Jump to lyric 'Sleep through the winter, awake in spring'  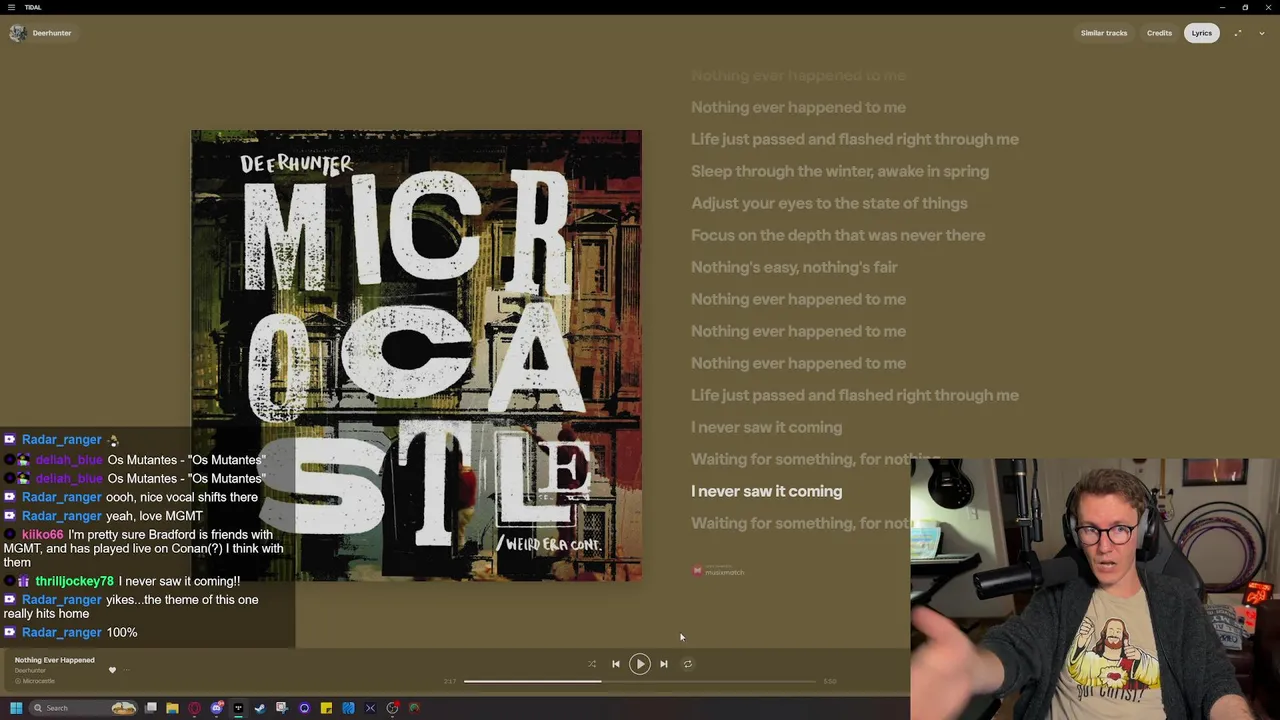click(840, 171)
